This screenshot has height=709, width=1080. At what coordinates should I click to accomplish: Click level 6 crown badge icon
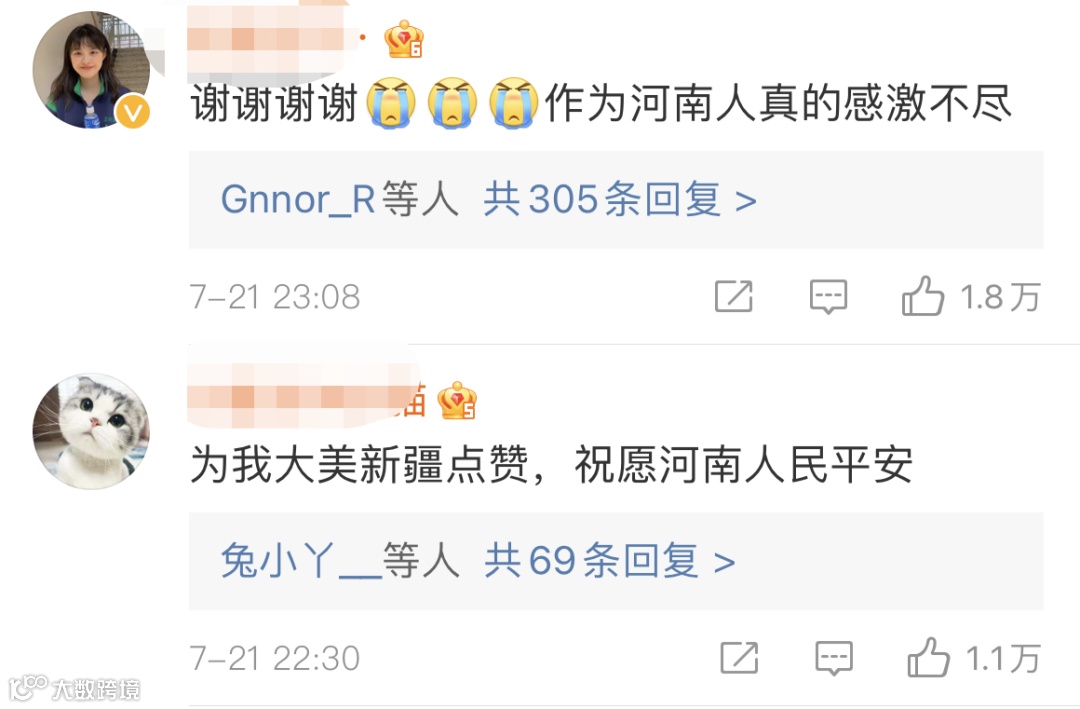[x=404, y=39]
